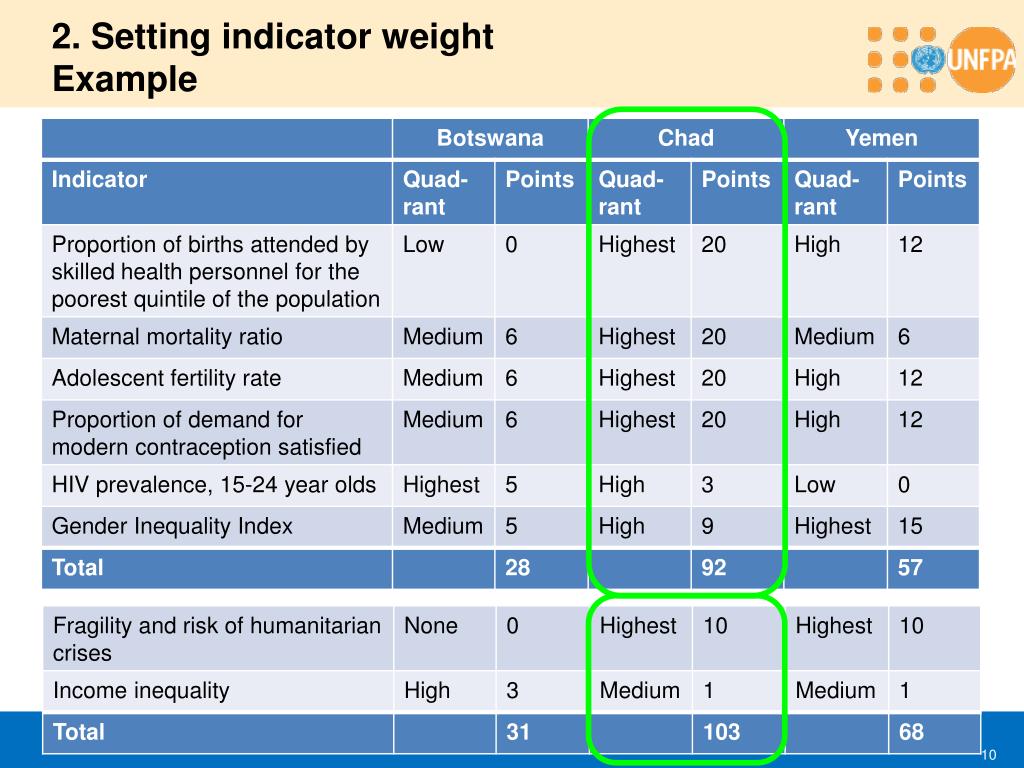Screen dimensions: 1024x768
Task: Click Yemen's final total of 68
Action: [x=911, y=732]
